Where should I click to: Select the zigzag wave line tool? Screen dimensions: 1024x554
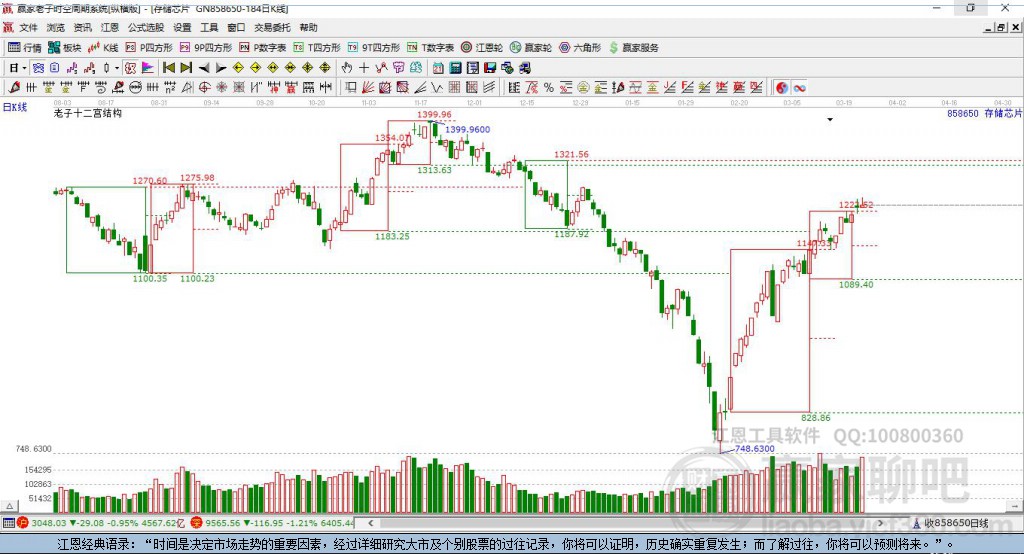coord(437,88)
